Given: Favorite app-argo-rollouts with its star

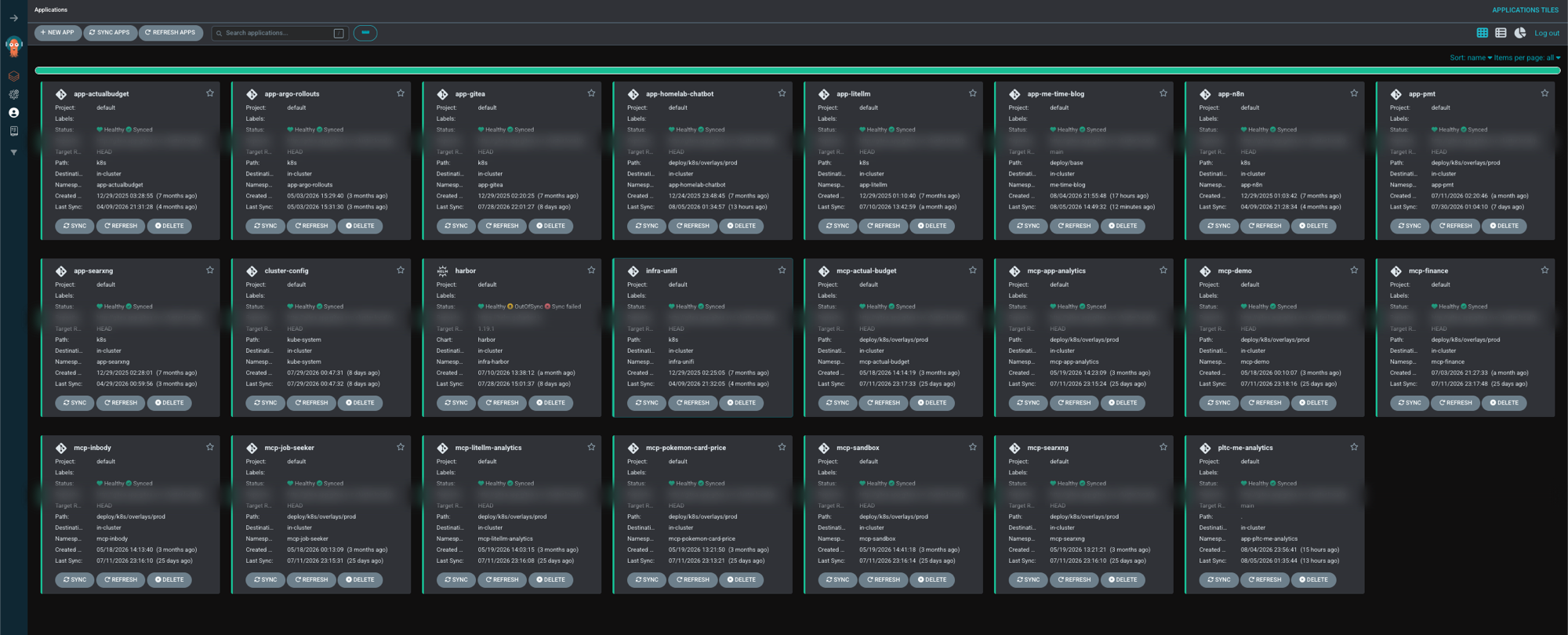Looking at the screenshot, I should click(x=401, y=93).
